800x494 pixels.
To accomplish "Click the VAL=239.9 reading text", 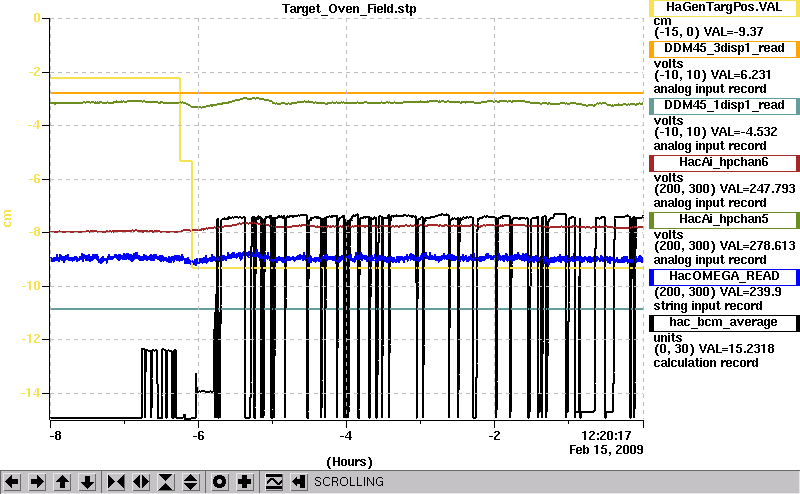I will [749, 292].
